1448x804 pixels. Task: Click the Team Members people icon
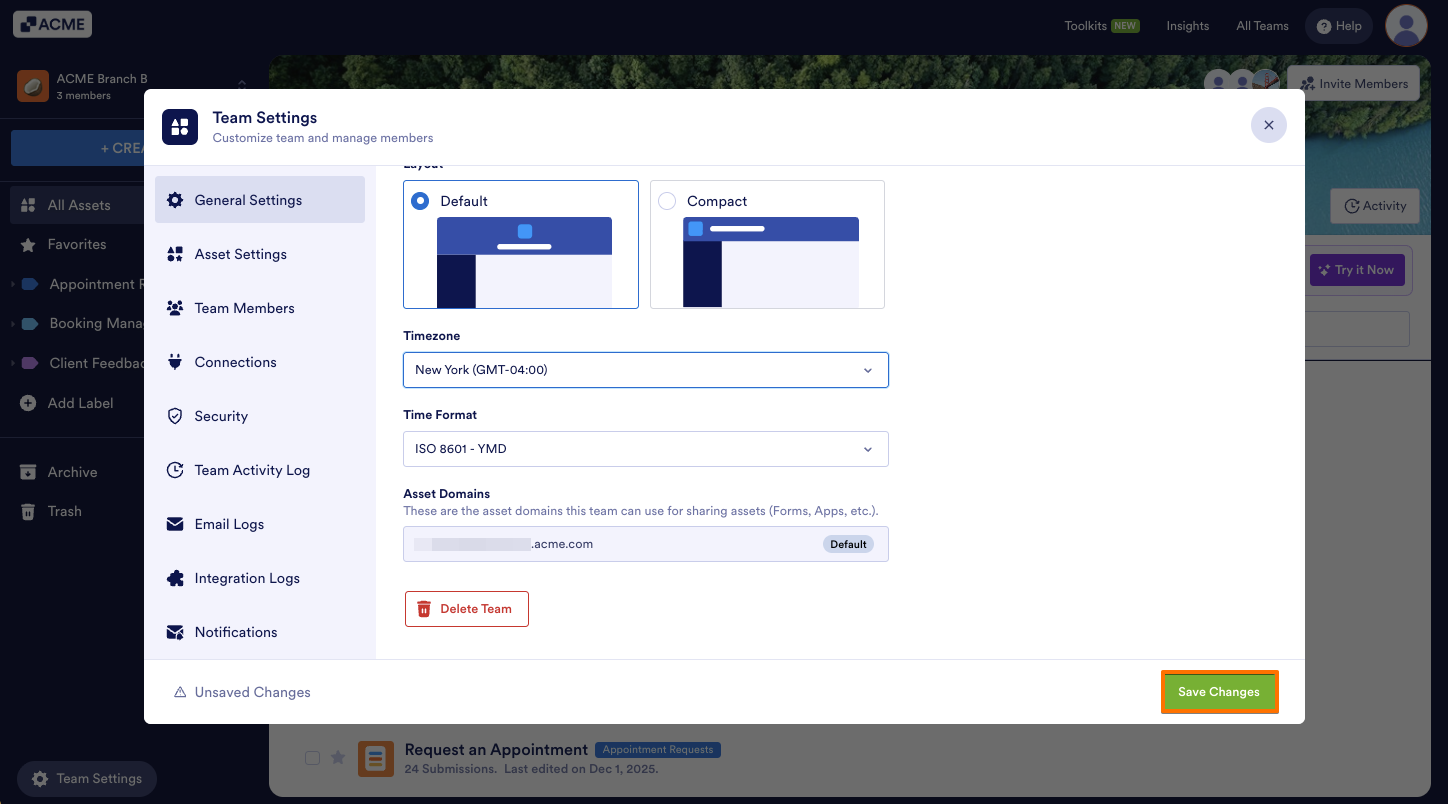tap(175, 308)
